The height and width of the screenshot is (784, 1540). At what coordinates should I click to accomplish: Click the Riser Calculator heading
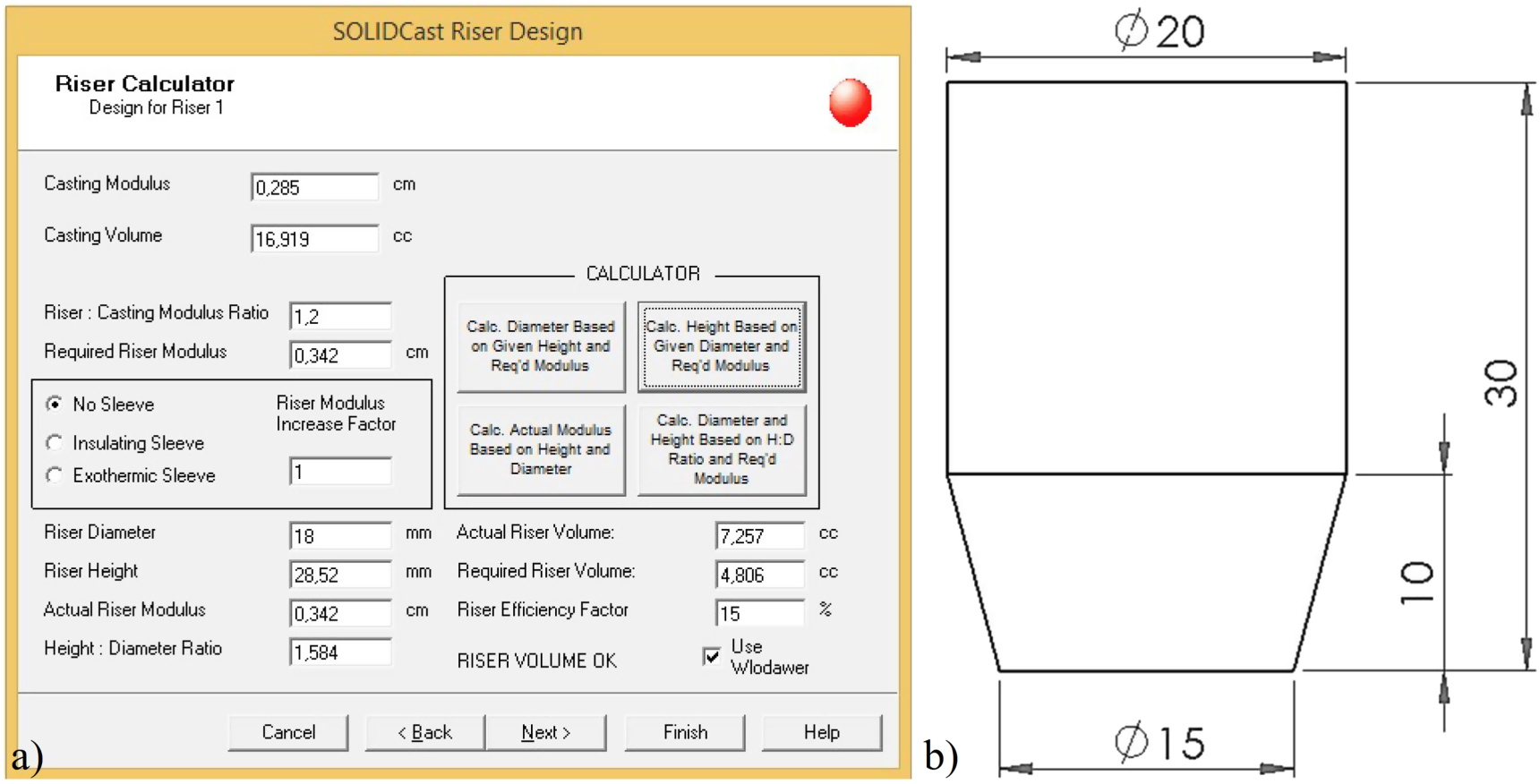point(144,83)
